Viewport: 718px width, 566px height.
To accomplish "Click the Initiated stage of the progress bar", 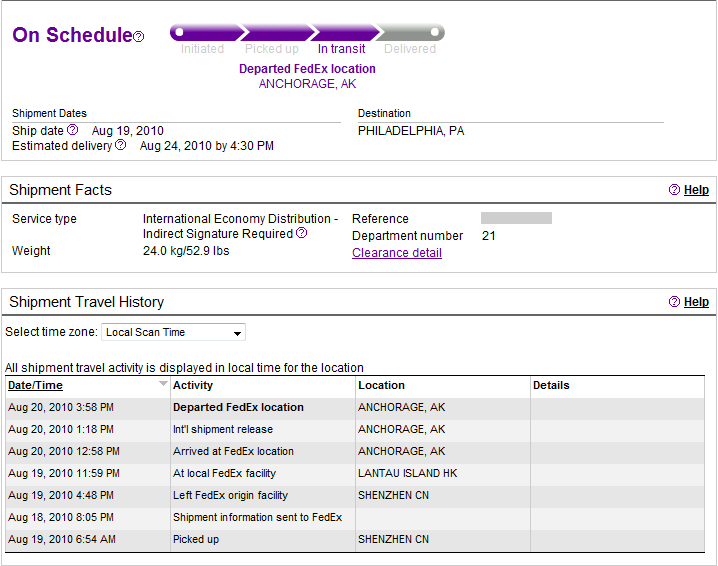I will [x=205, y=33].
